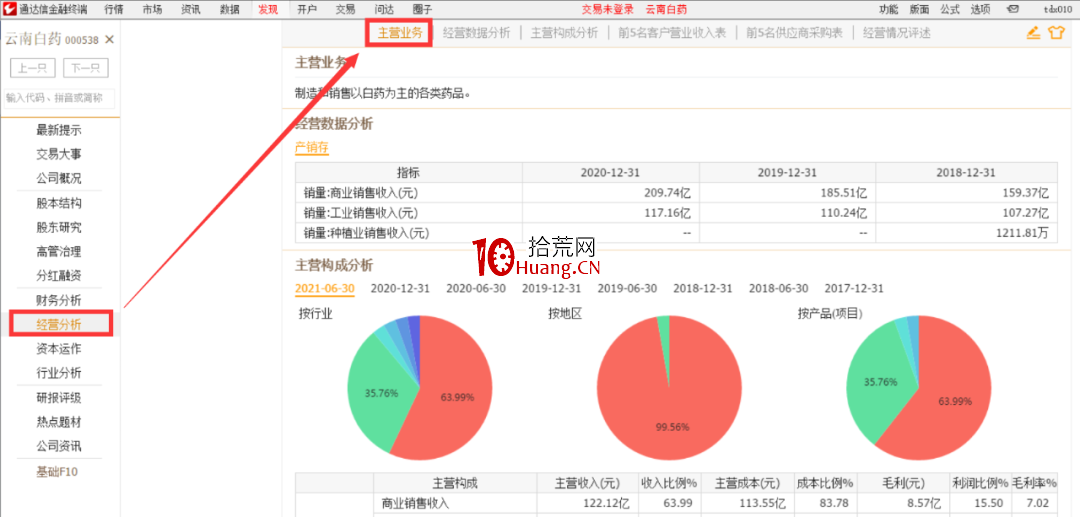The width and height of the screenshot is (1080, 517).
Task: Select the 产销存 sub-tab
Action: tap(312, 147)
